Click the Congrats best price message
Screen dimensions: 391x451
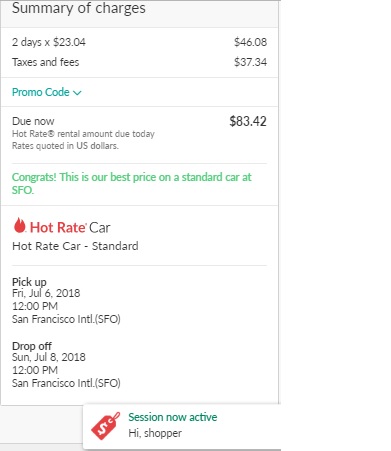[x=132, y=183]
